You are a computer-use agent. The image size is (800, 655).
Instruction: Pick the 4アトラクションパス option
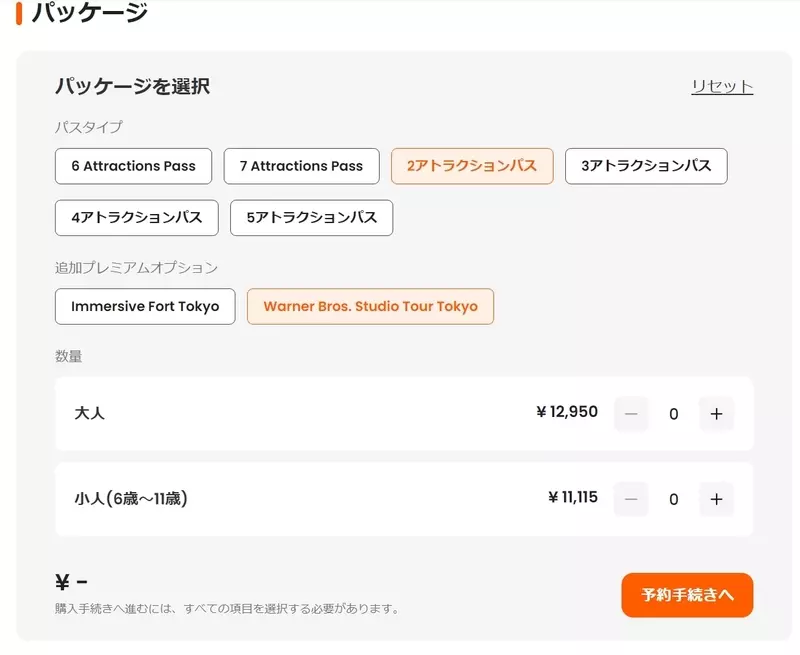[x=137, y=218]
